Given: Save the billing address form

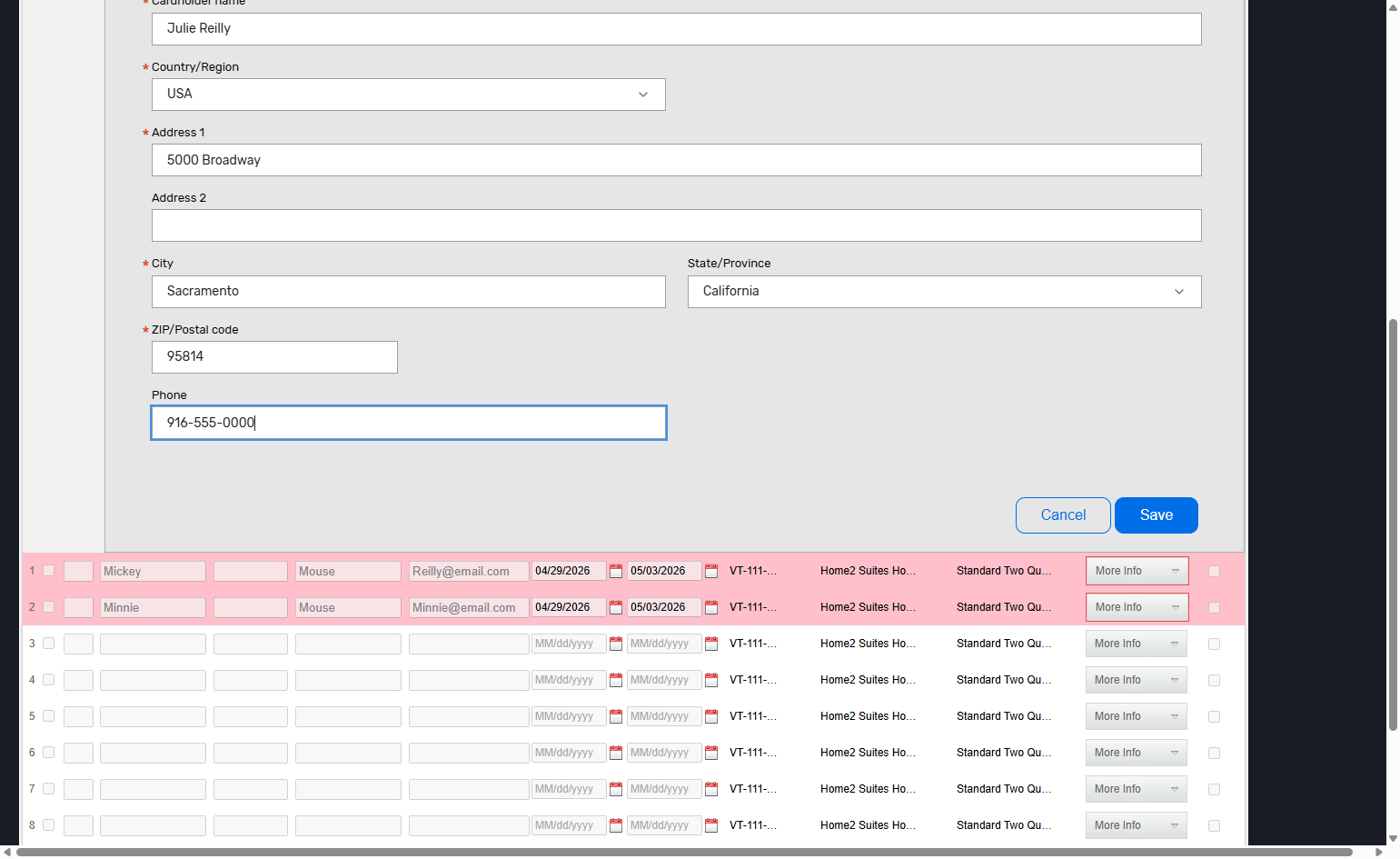Looking at the screenshot, I should coord(1157,515).
